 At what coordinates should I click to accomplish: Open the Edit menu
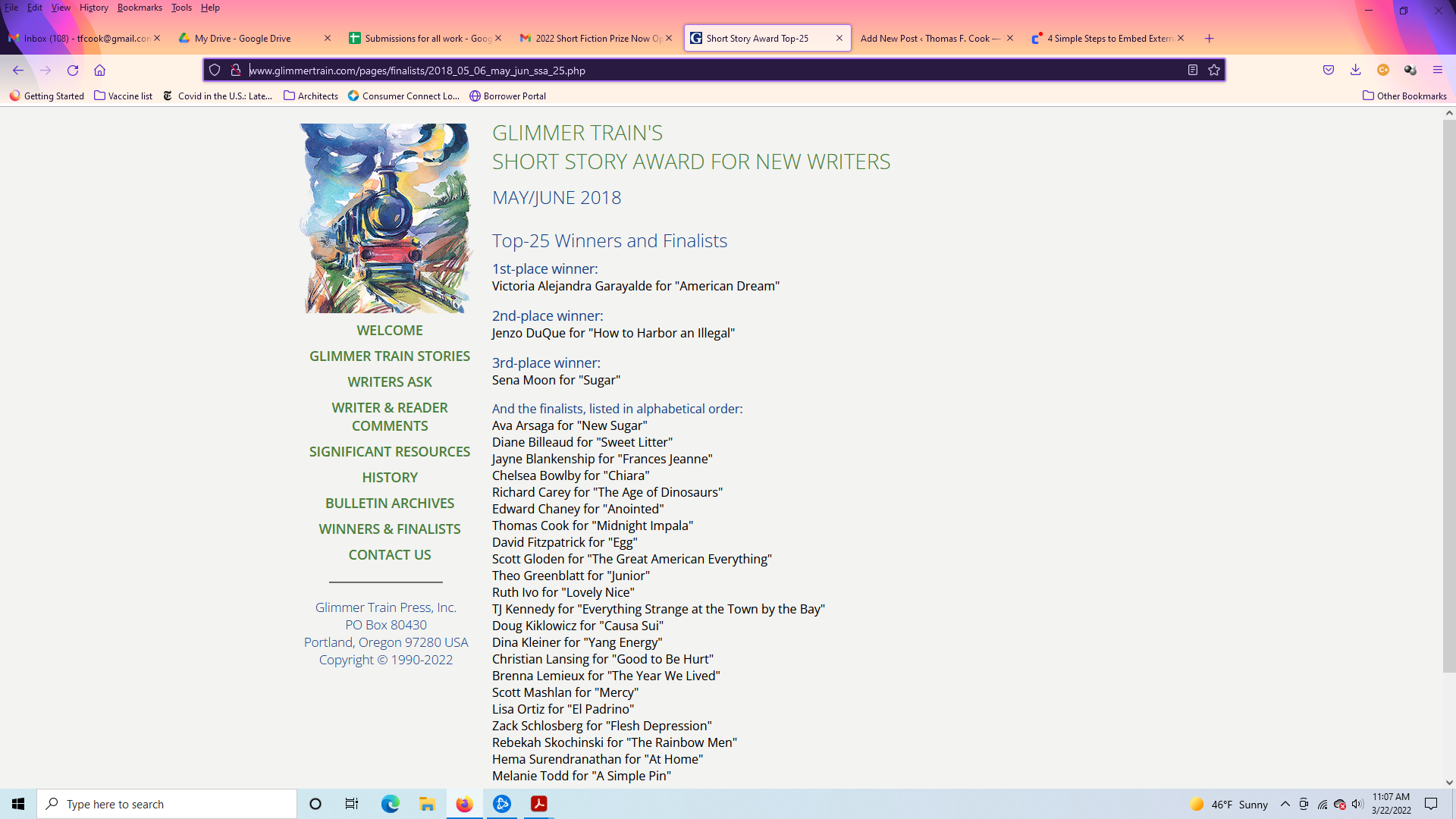(35, 8)
